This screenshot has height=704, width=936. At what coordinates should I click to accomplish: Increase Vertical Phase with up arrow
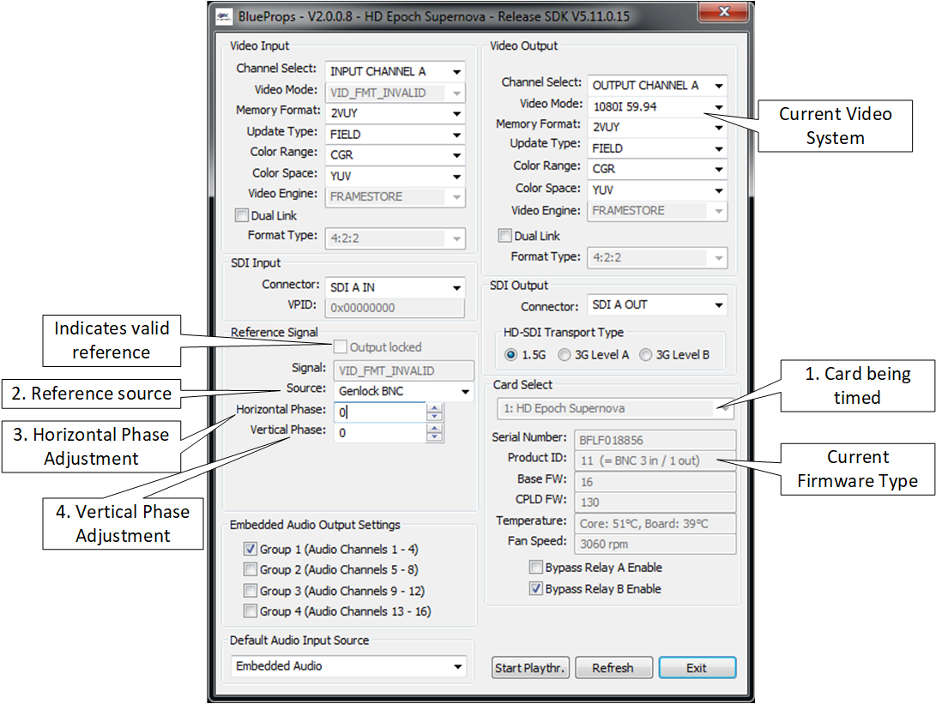pos(435,428)
